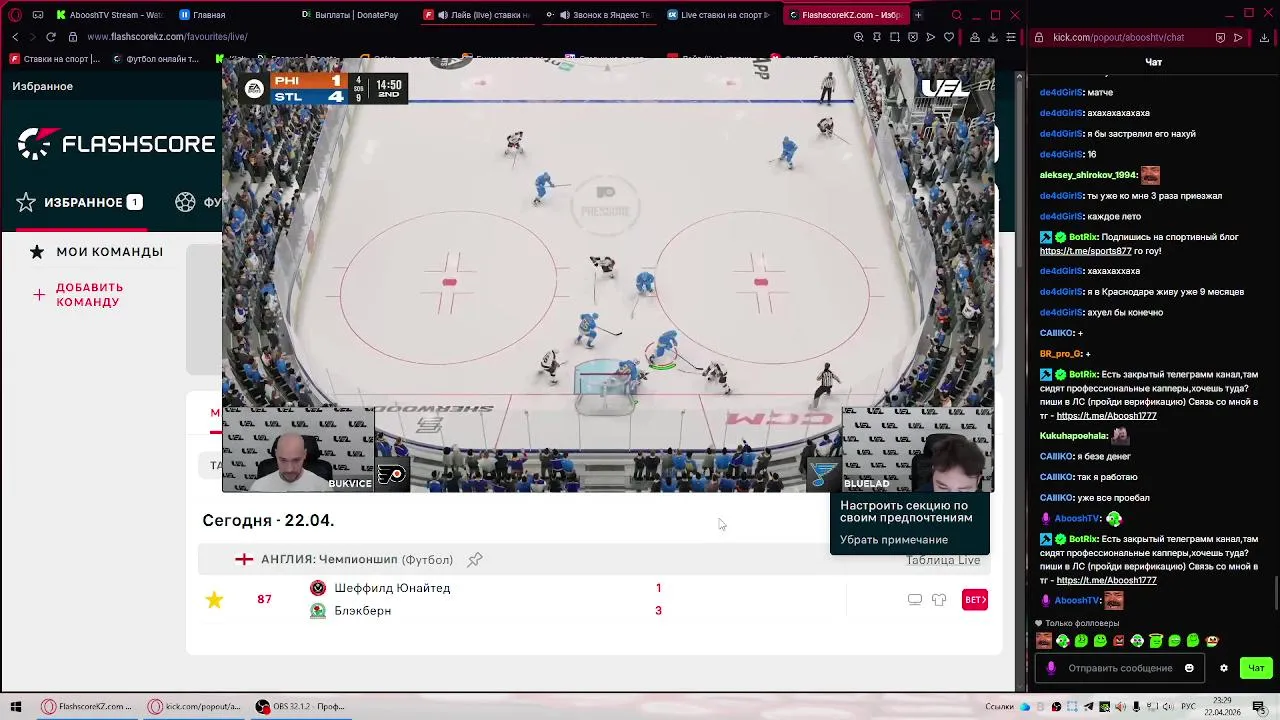This screenshot has height=720, width=1280.
Task: Insert the first face-photo emote in the row
Action: [1044, 641]
